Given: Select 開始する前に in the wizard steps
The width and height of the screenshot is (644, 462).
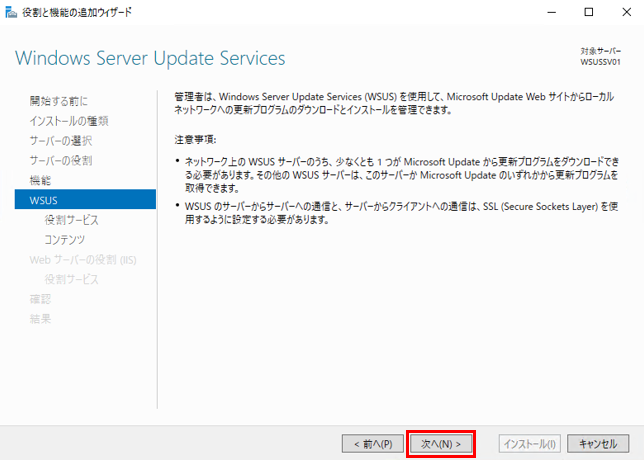Looking at the screenshot, I should point(59,101).
